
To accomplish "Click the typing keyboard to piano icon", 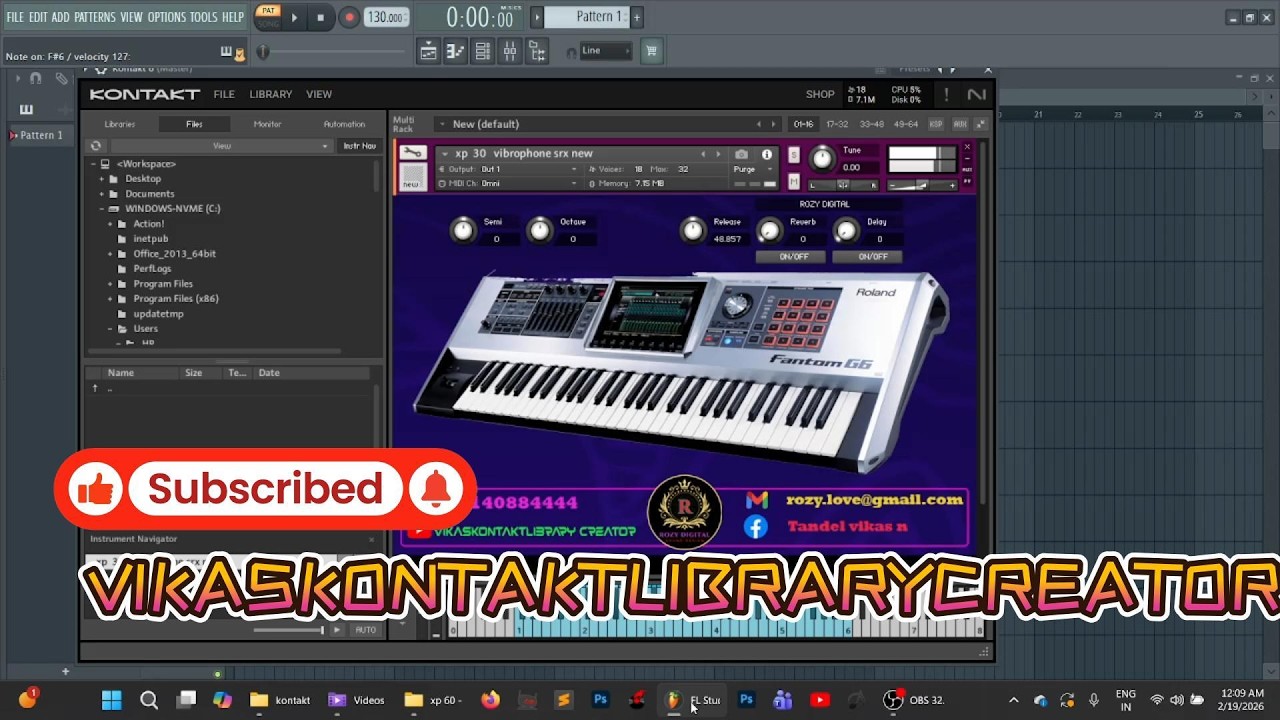I will pos(226,52).
